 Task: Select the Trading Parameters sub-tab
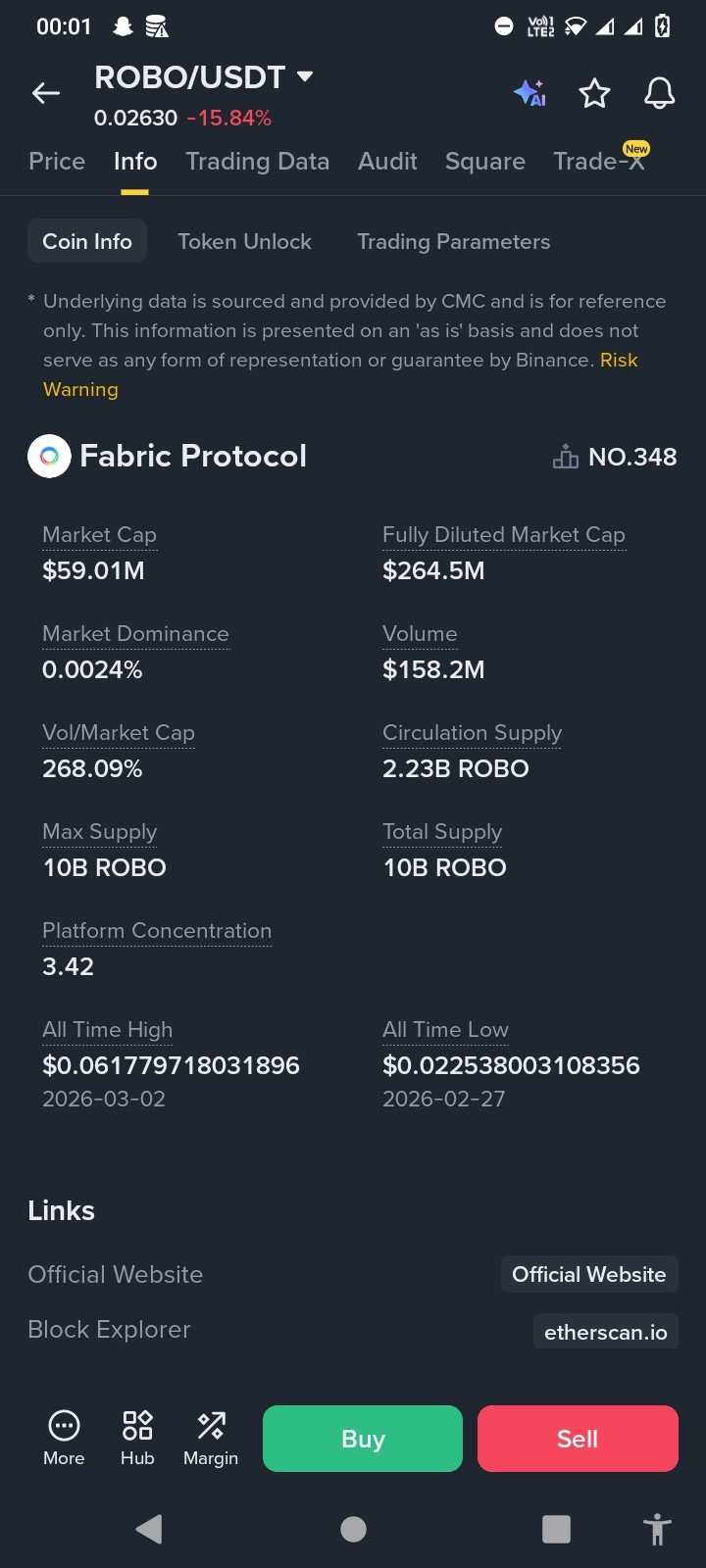coord(453,241)
